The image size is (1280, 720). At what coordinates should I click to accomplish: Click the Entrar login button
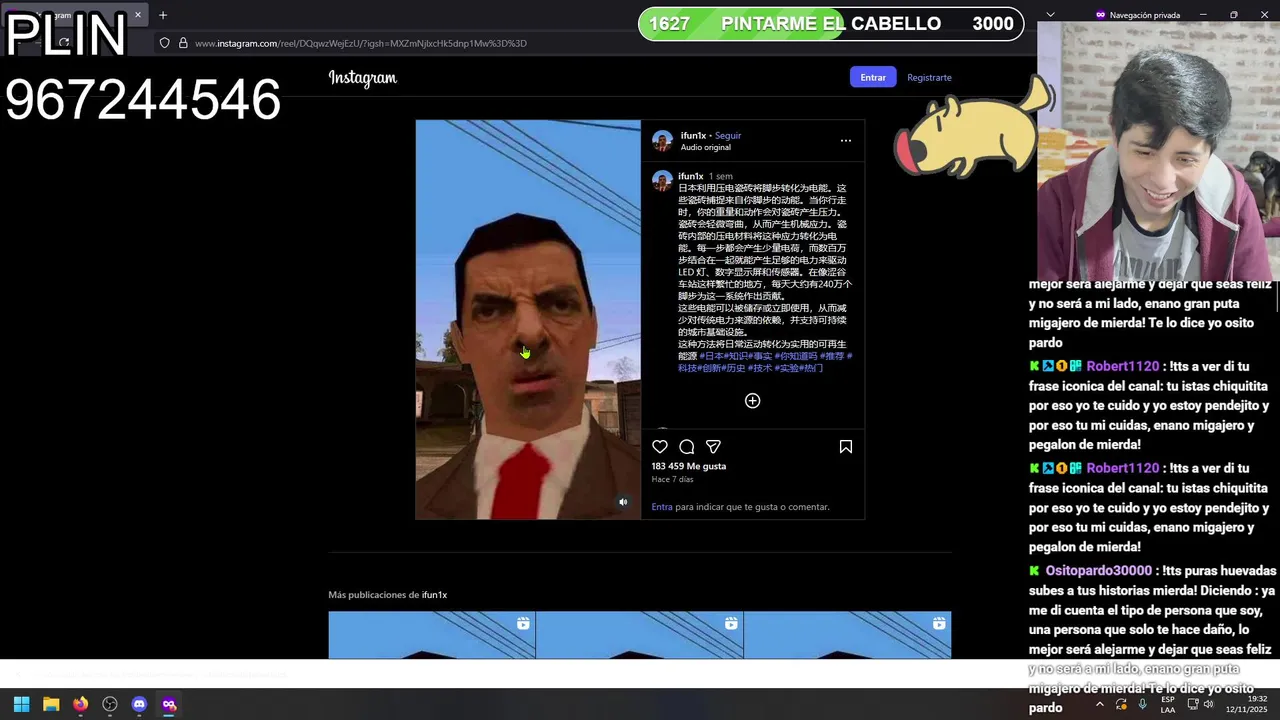point(873,77)
